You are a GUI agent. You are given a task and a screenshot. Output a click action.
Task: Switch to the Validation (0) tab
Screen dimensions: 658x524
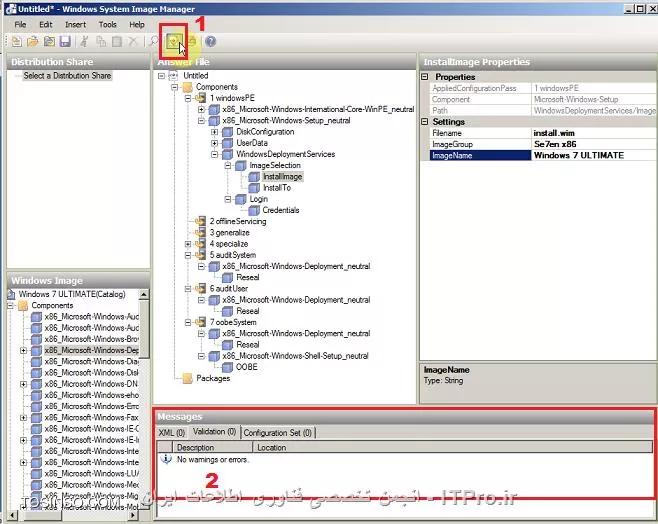[x=214, y=432]
